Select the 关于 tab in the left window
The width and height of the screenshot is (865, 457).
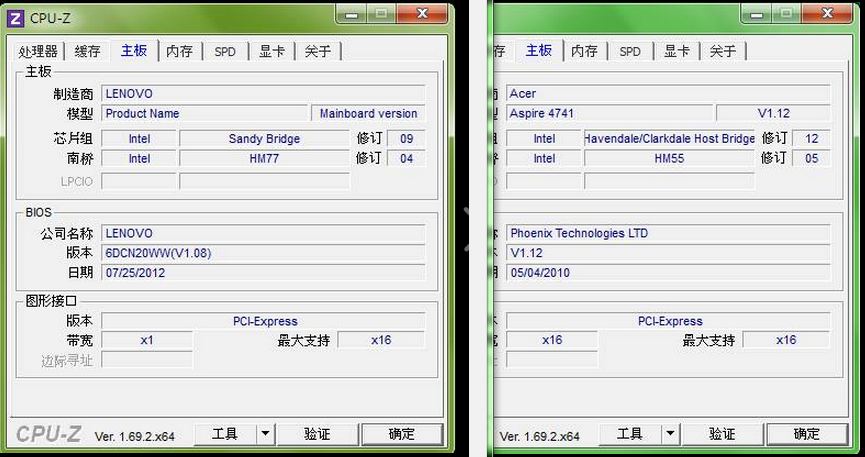(x=318, y=51)
